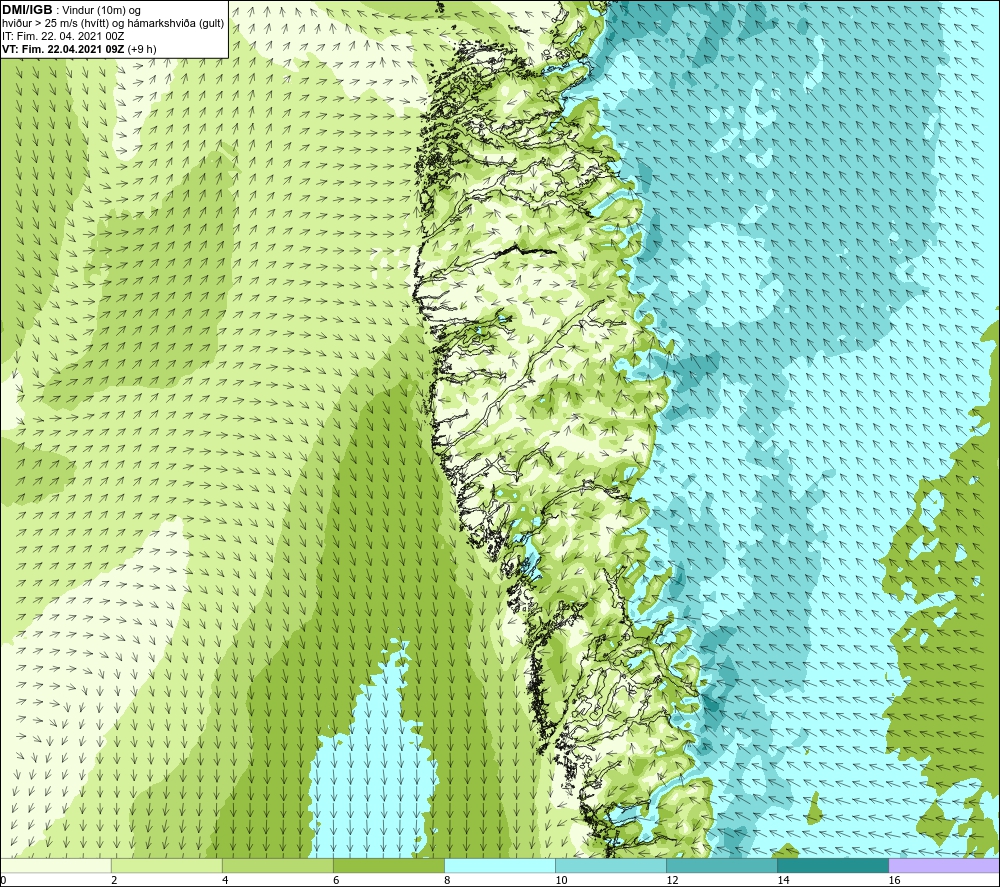Click the "VT: Fim. 22.04.2021 09Z" valid time
This screenshot has height=887, width=1000.
tap(64, 49)
